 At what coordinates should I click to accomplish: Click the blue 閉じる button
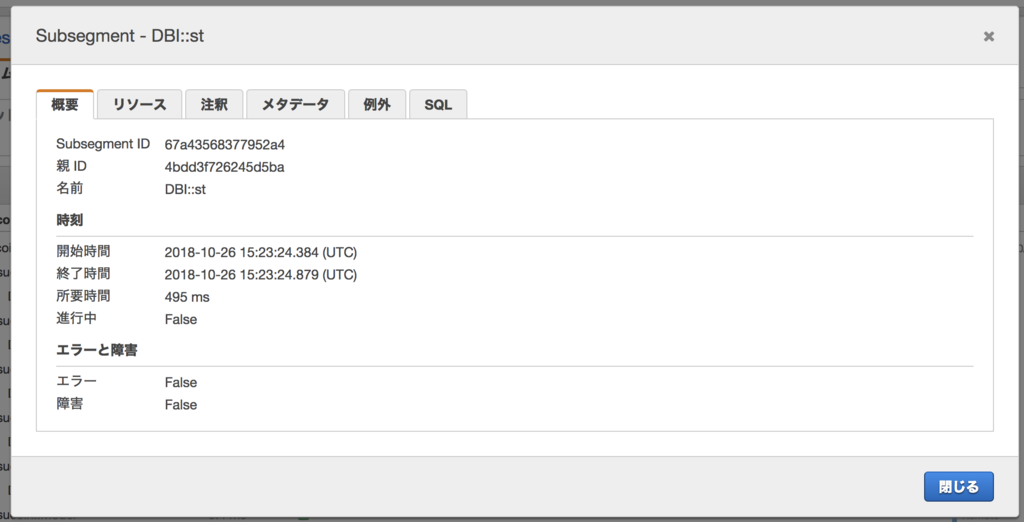click(959, 487)
